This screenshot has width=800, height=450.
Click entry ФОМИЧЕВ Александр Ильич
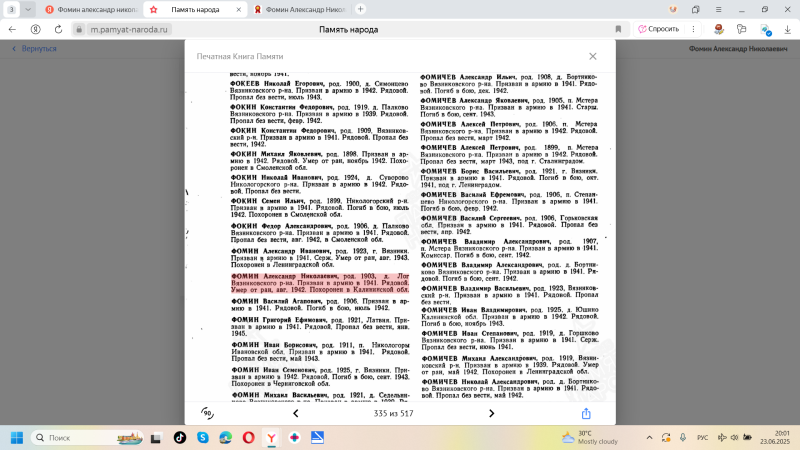(508, 84)
